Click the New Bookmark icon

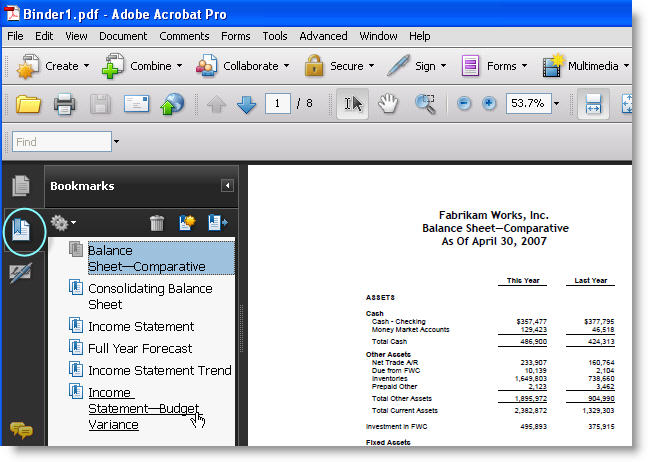coord(187,222)
